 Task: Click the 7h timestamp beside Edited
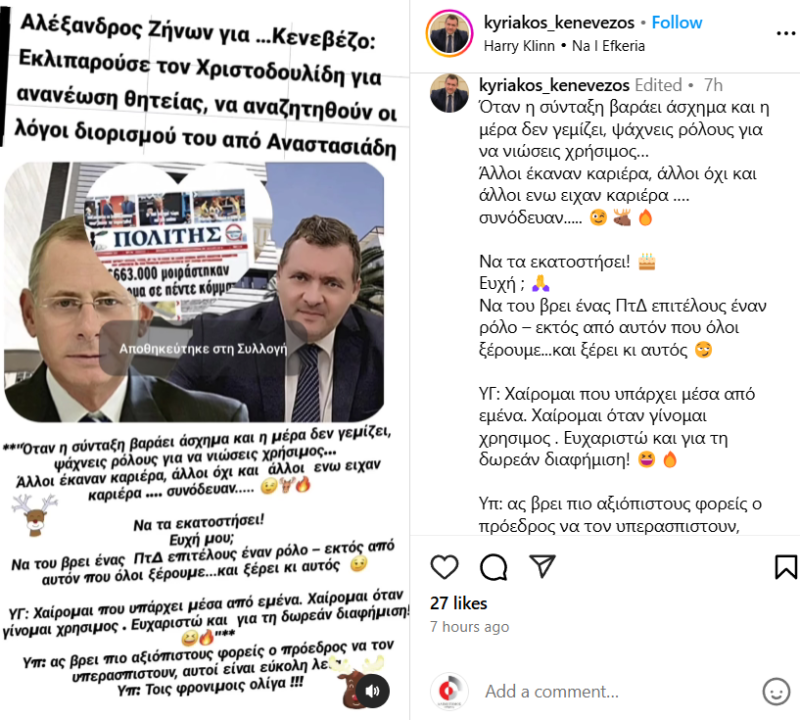[x=713, y=85]
